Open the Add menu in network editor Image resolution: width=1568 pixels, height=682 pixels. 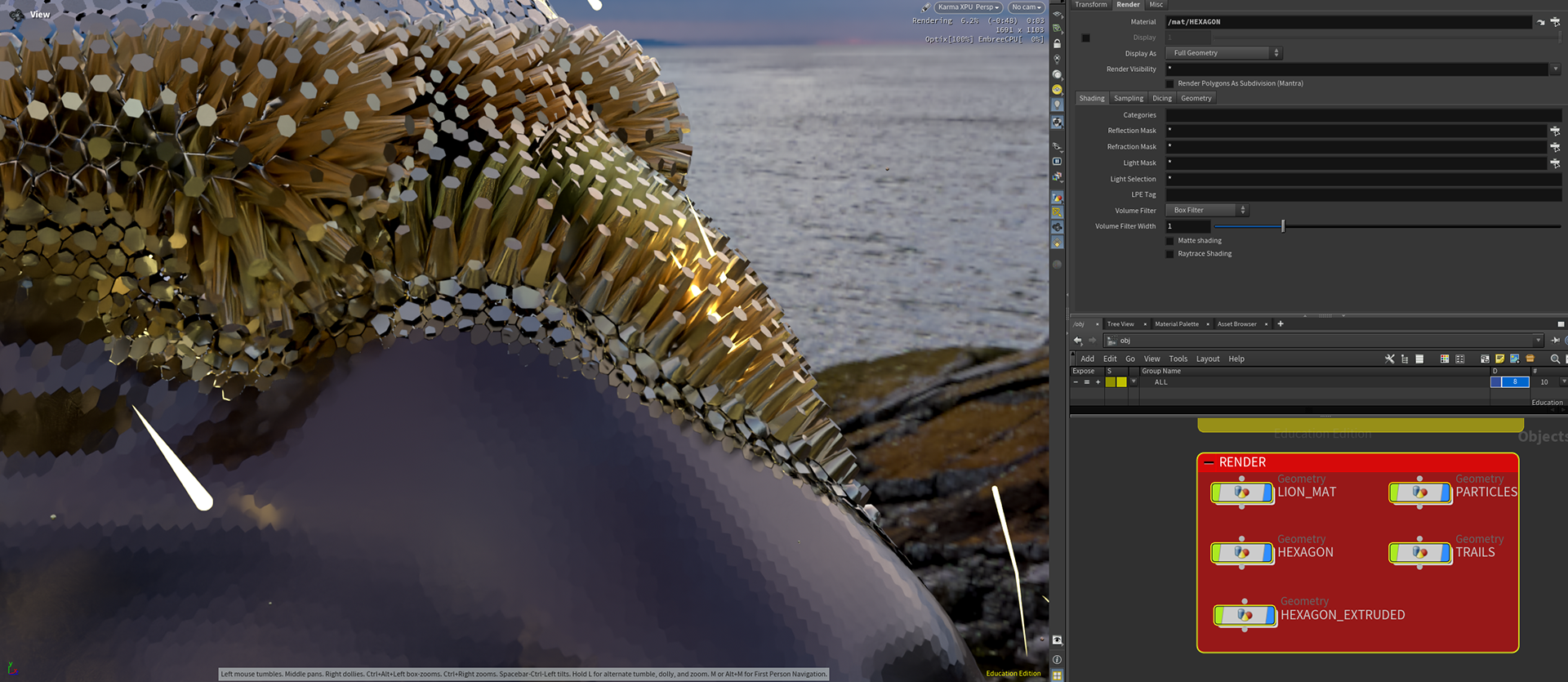1087,359
